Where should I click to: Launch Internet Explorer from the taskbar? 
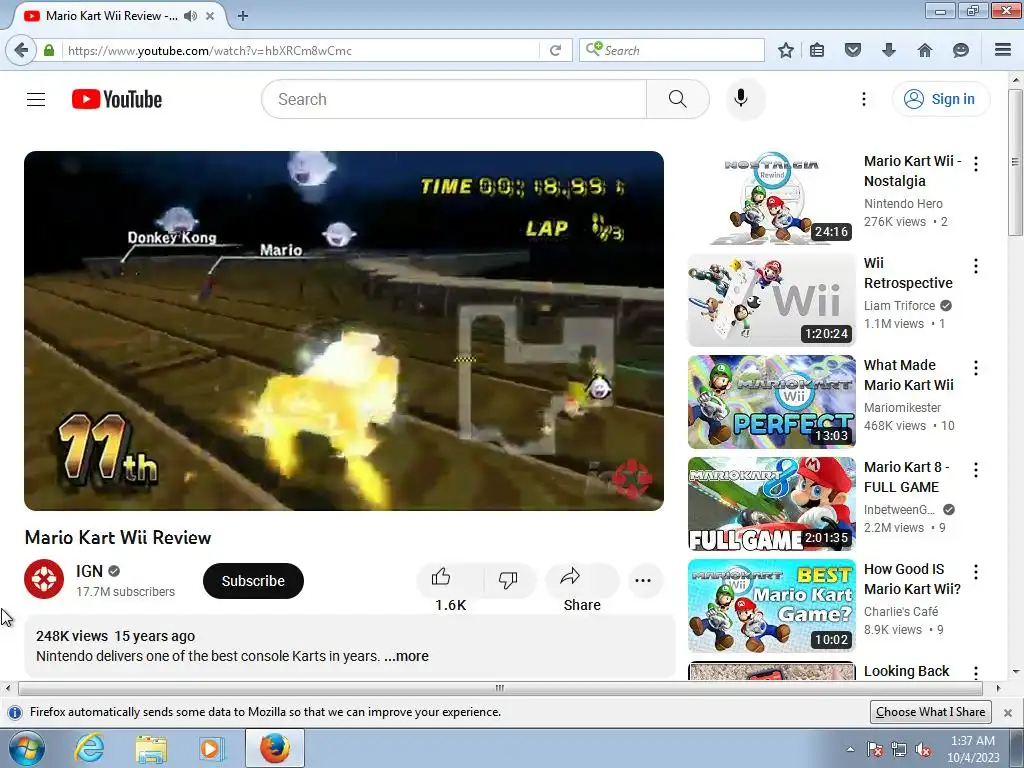tap(89, 748)
